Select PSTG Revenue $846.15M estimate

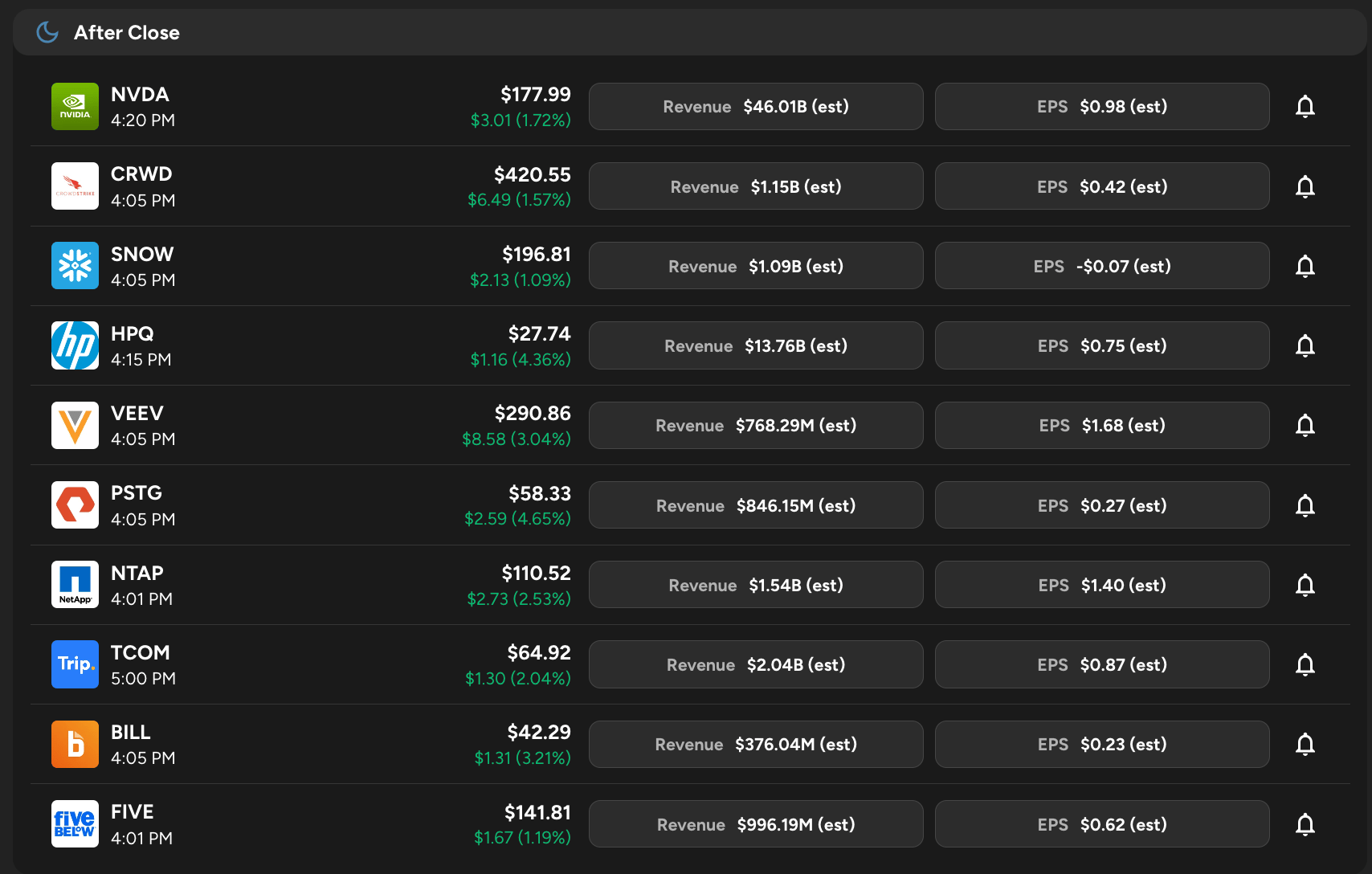(756, 505)
